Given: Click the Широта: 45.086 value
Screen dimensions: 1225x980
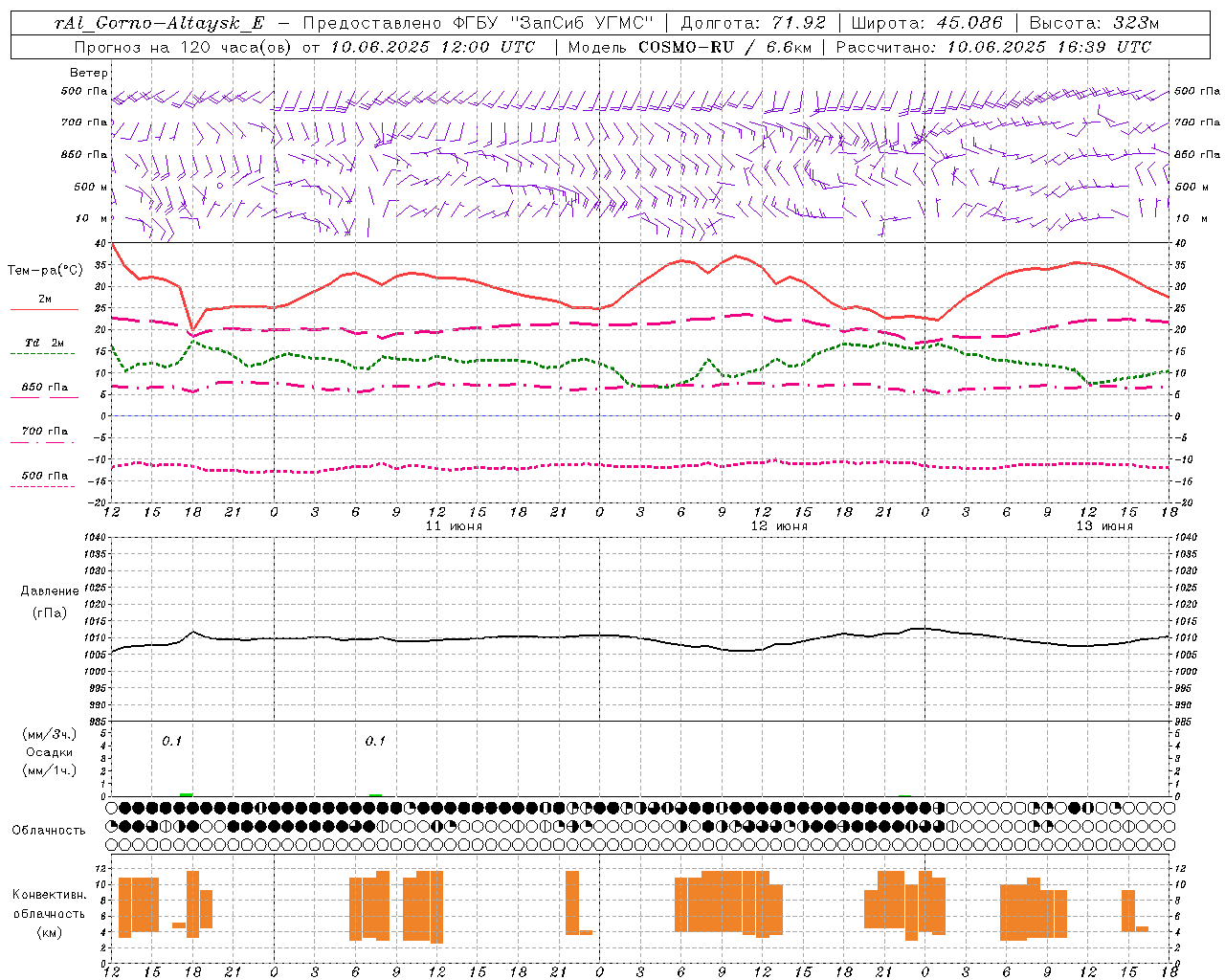Looking at the screenshot, I should (x=927, y=24).
